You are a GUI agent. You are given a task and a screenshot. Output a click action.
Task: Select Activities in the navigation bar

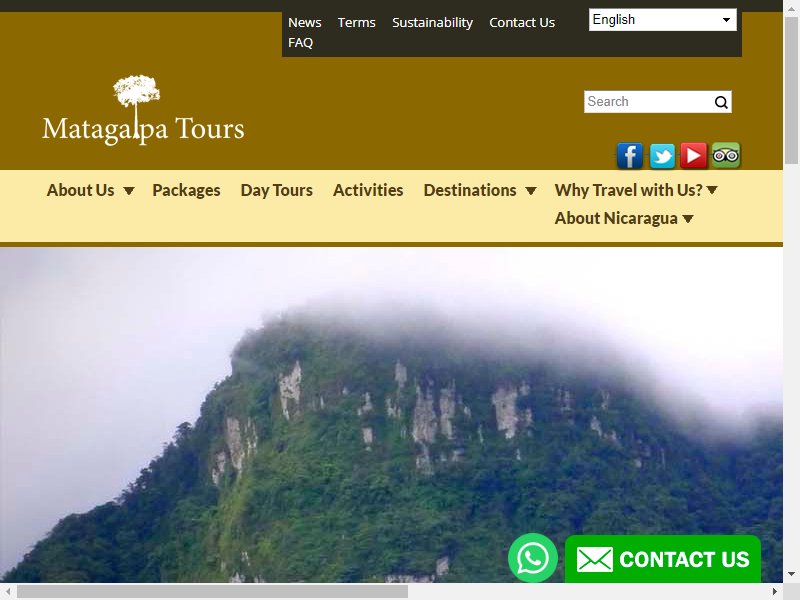click(x=368, y=190)
